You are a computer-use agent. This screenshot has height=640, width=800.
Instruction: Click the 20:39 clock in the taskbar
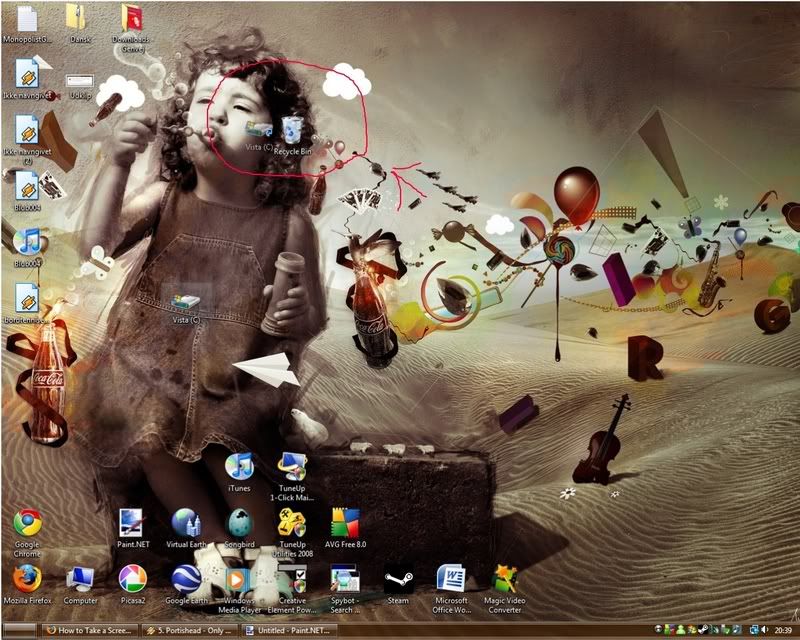pyautogui.click(x=783, y=630)
